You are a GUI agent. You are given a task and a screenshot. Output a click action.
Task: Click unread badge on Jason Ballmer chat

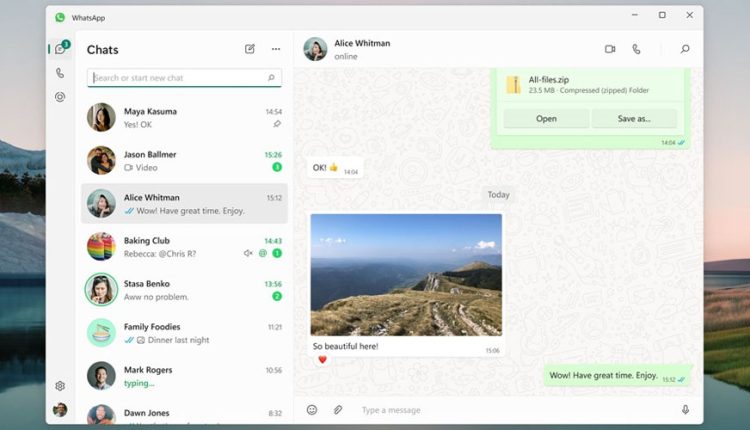pyautogui.click(x=277, y=167)
